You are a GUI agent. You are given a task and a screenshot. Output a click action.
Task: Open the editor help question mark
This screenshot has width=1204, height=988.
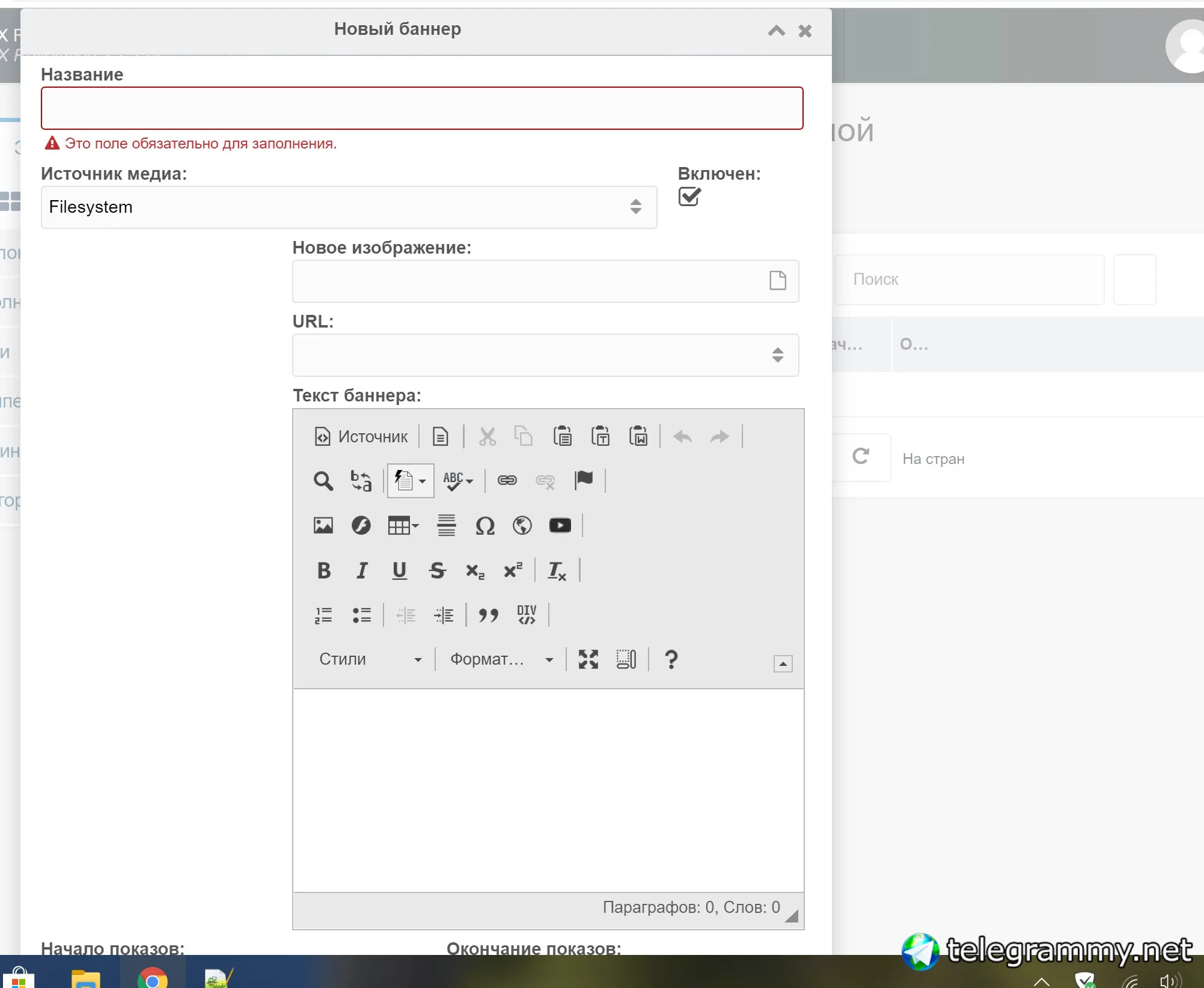click(671, 659)
